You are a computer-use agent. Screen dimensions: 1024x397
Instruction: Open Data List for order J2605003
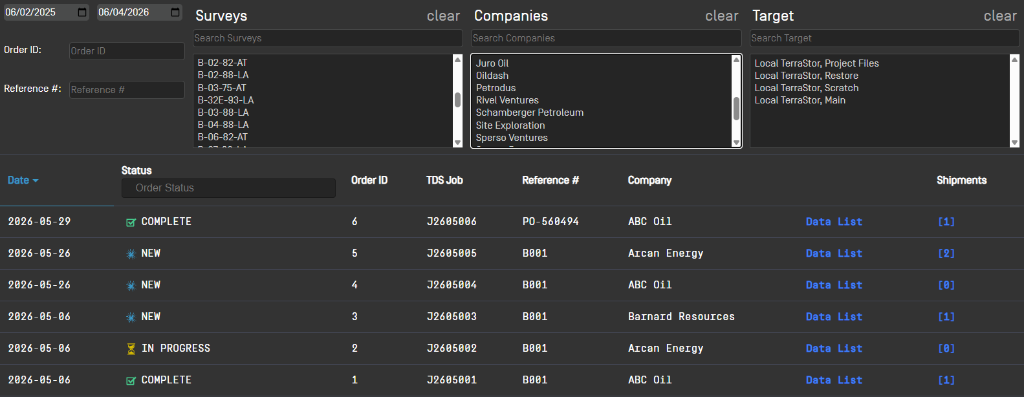[834, 317]
